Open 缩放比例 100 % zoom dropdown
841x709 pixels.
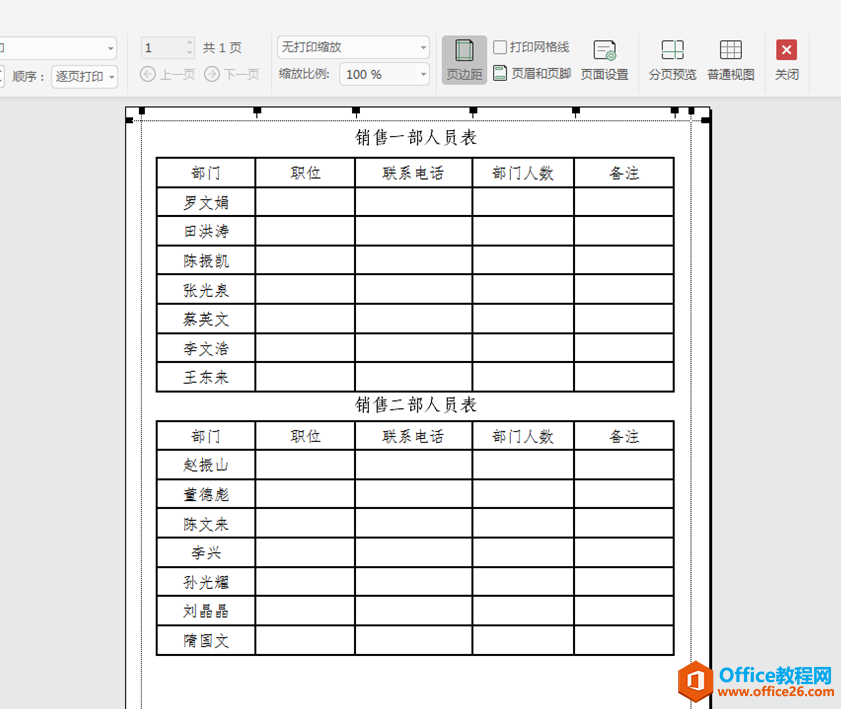(x=384, y=74)
